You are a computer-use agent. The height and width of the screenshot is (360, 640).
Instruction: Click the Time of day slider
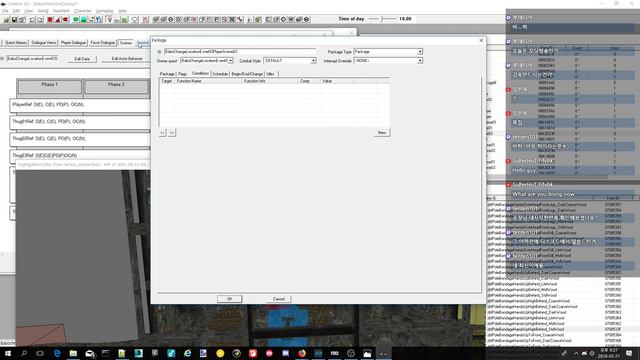point(382,19)
